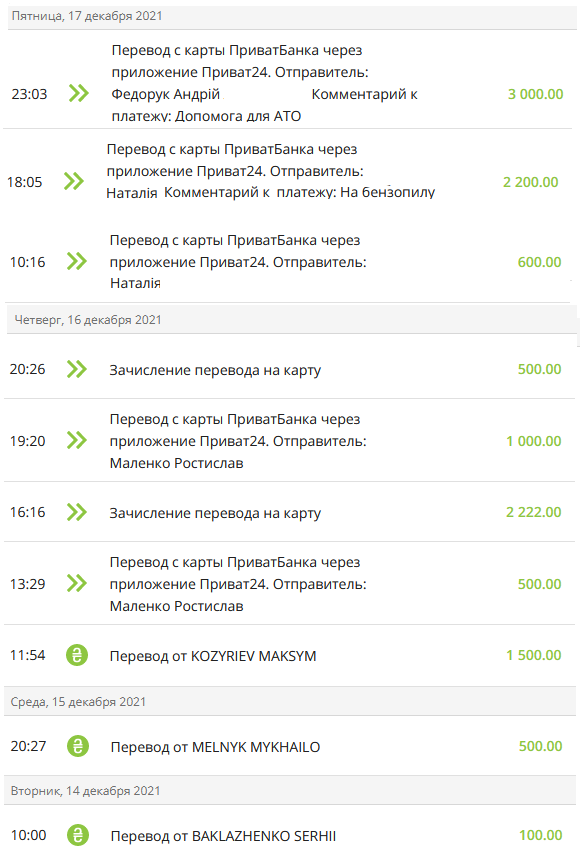
Task: Click the hryvnia icon for BAKLAZHENKO SERHII
Action: coord(78,835)
